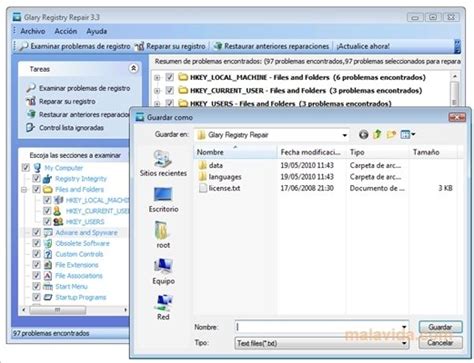
Task: Create a new folder in save dialog
Action: [x=391, y=135]
